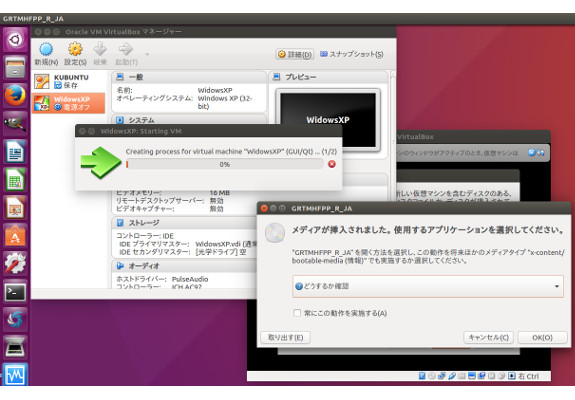Viewport: 575px width, 400px height.
Task: Open the Simple Scan scanner icon
Action: [15, 347]
